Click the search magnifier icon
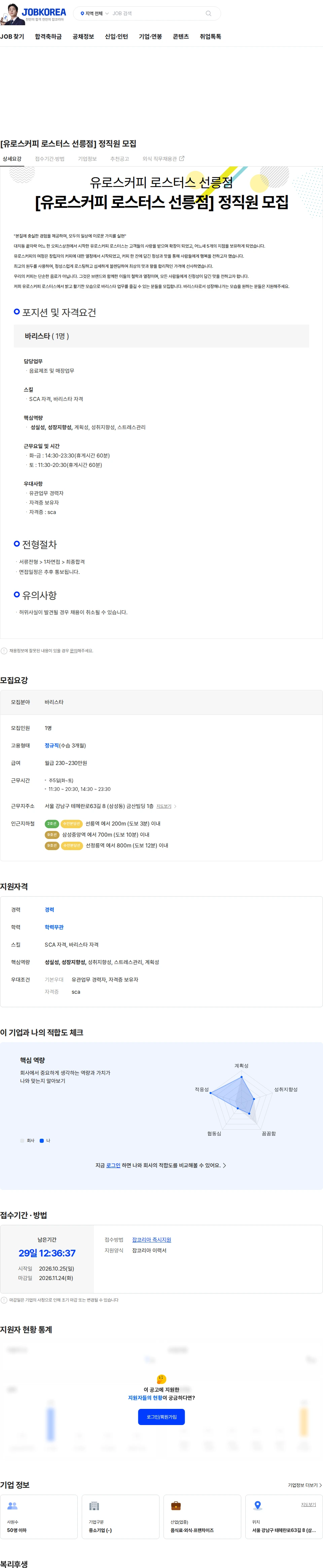The width and height of the screenshot is (323, 1568). (208, 13)
